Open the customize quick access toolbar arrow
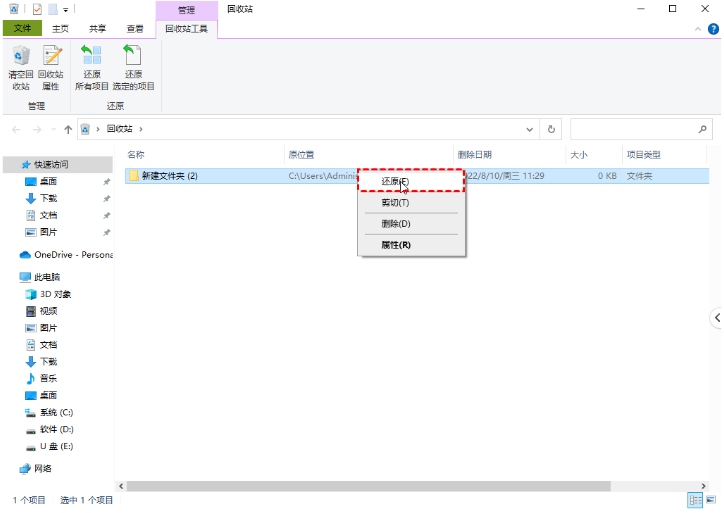724x513 pixels. coord(66,9)
